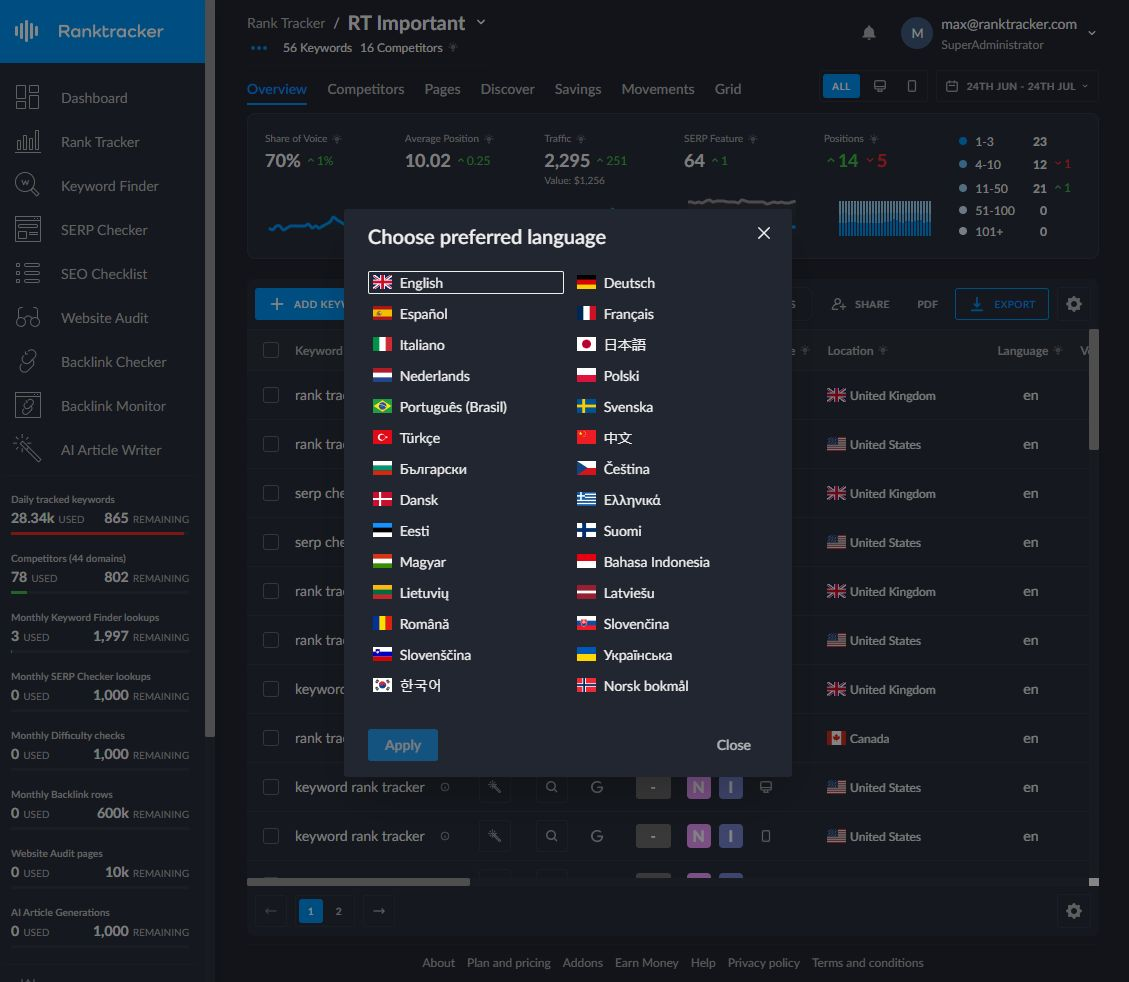Viewport: 1129px width, 982px height.
Task: Check the first keyword rank tracker checkbox
Action: tap(271, 787)
